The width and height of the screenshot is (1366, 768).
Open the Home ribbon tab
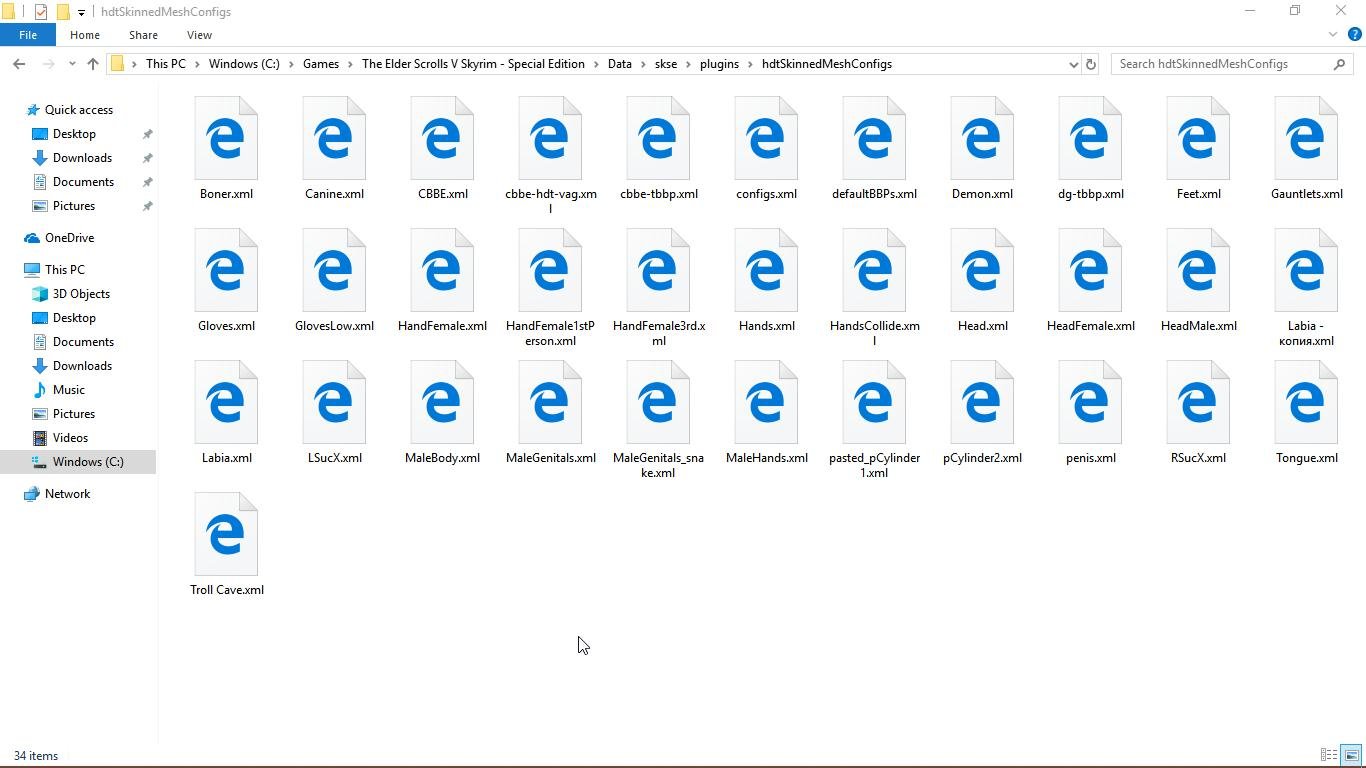point(84,35)
